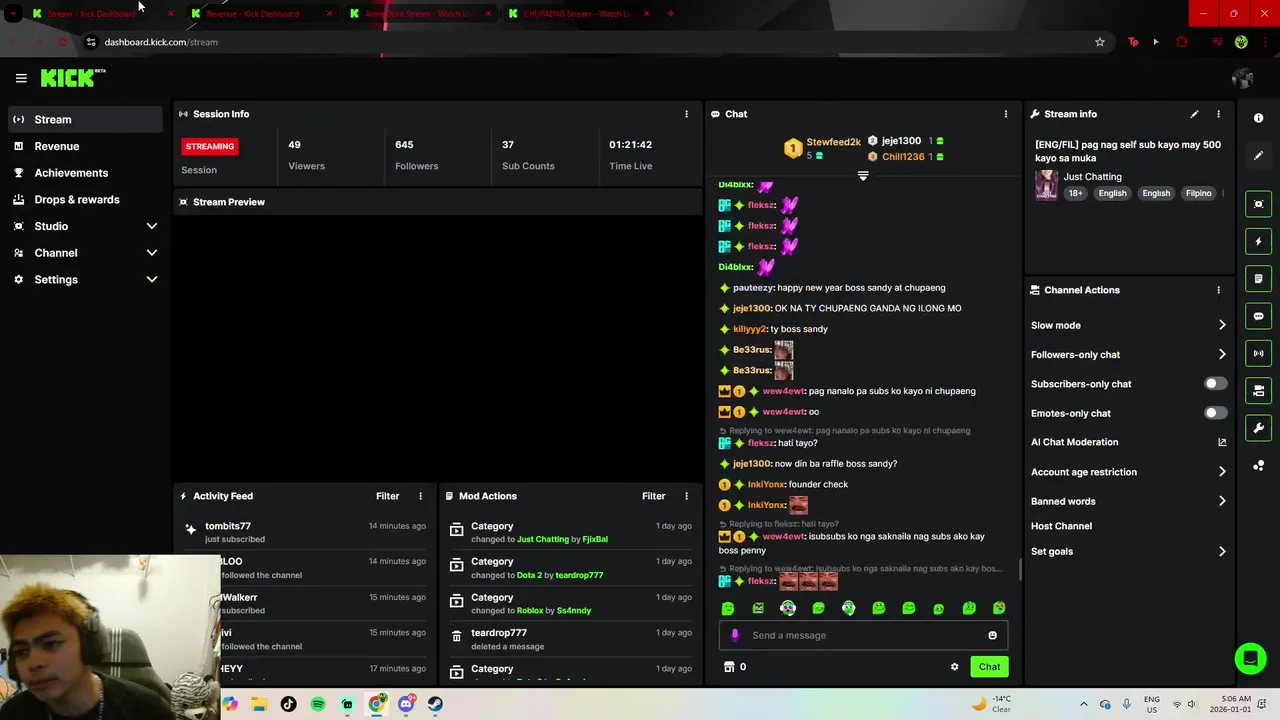The image size is (1280, 720).
Task: Open the profile avatar menu
Action: (1243, 78)
